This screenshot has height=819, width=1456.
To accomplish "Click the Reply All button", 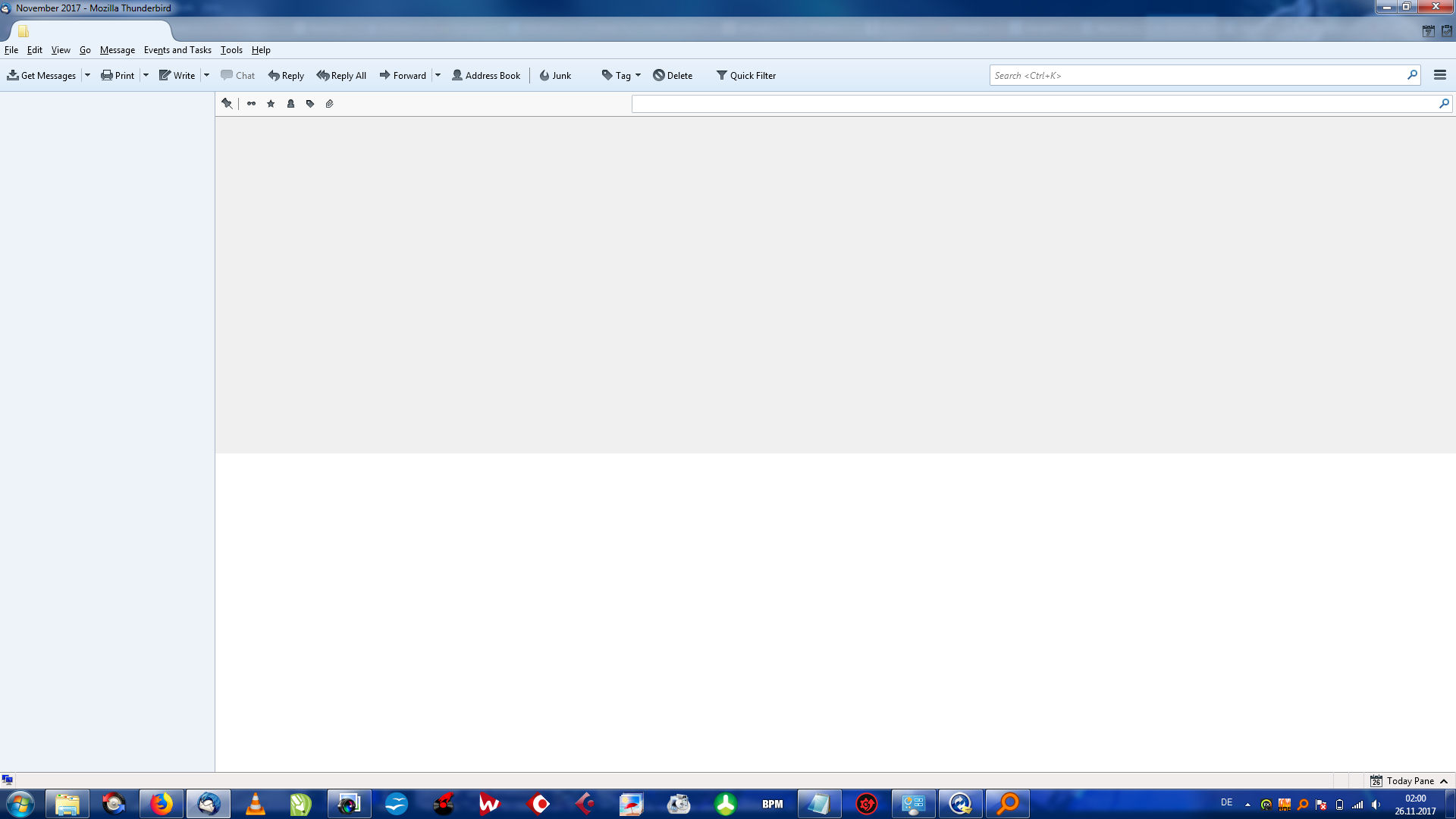I will coord(341,75).
